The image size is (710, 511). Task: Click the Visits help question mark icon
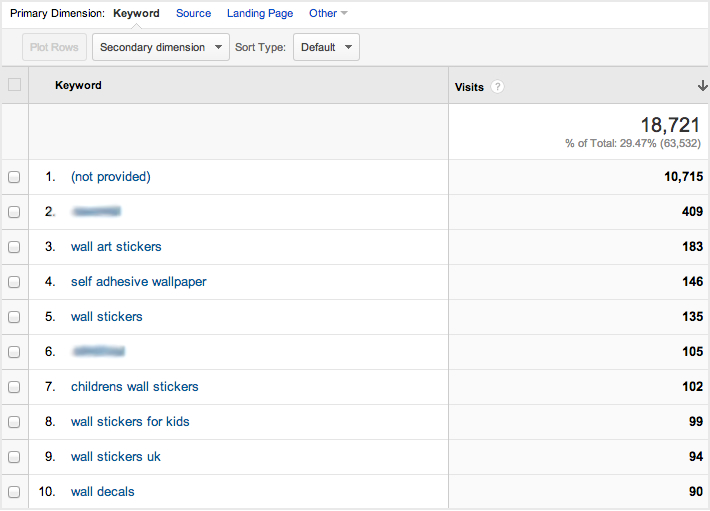point(498,87)
